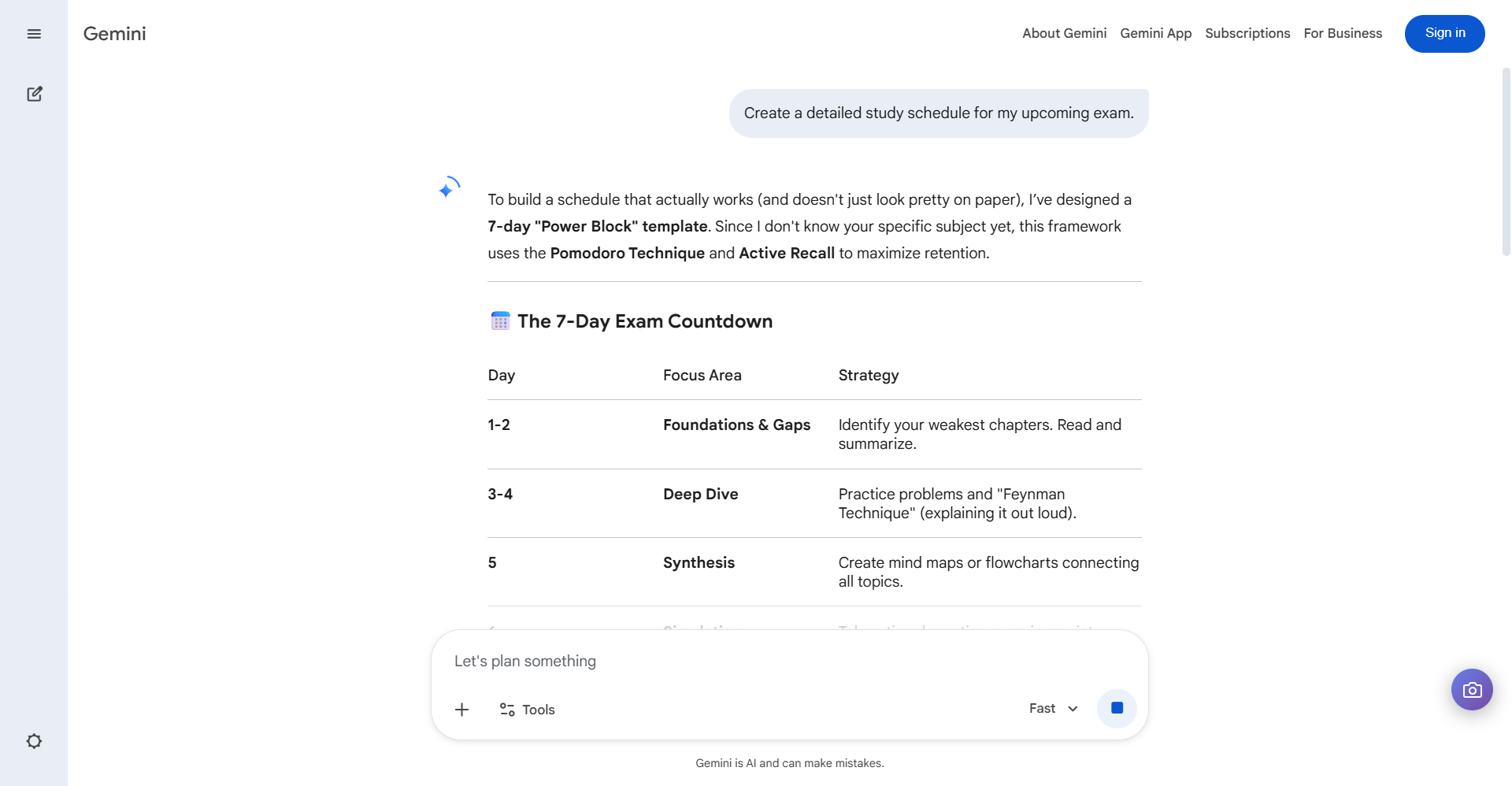Open the Tools options
This screenshot has width=1512, height=786.
pos(528,710)
